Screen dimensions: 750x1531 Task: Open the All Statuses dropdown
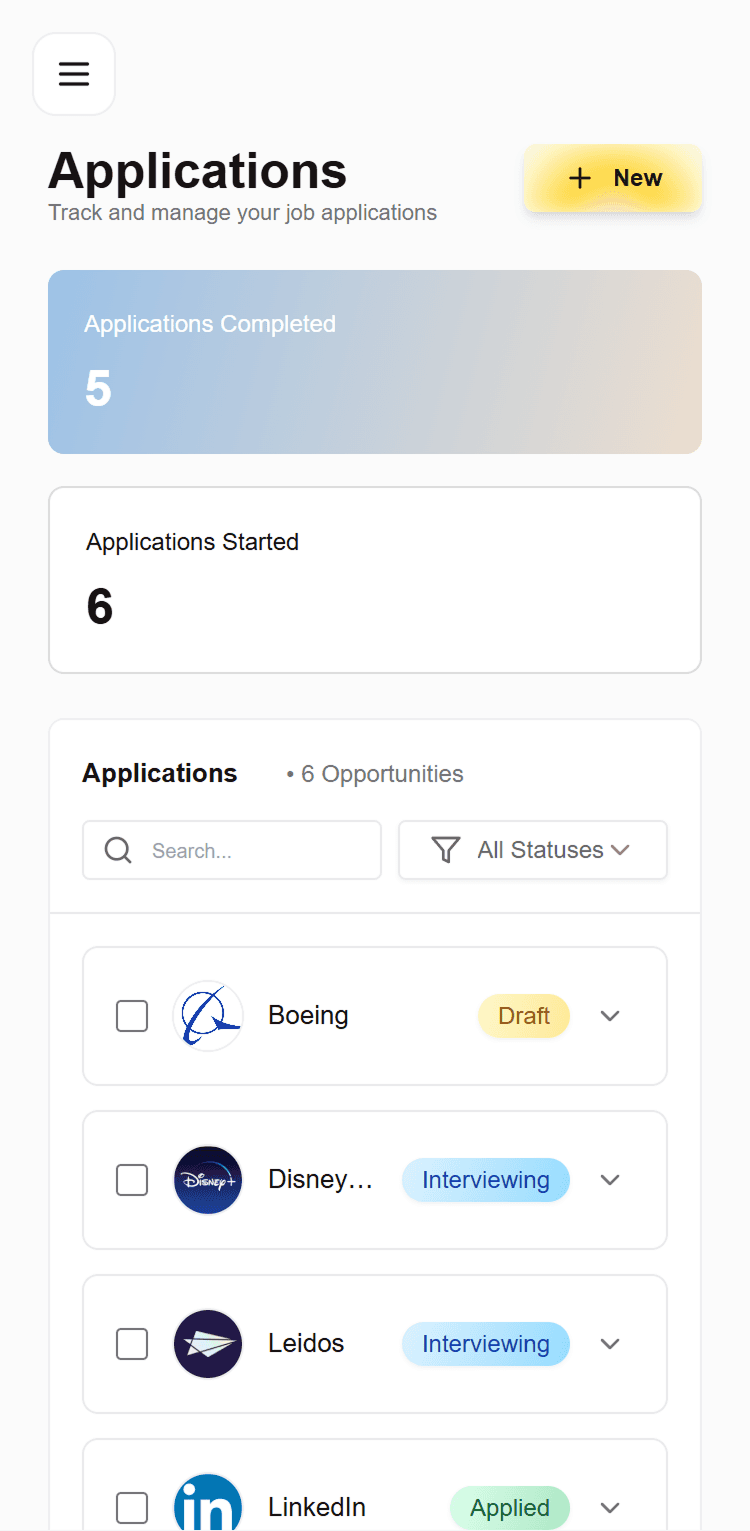(x=533, y=849)
